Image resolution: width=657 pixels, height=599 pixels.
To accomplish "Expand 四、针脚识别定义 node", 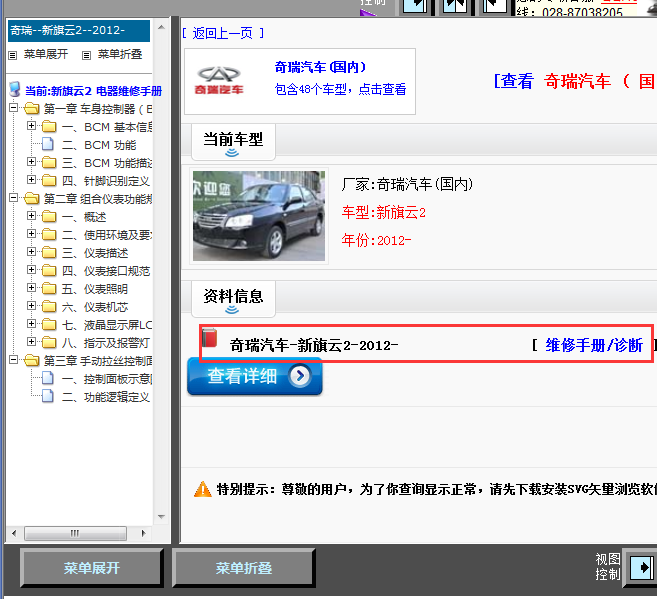I will 31,179.
